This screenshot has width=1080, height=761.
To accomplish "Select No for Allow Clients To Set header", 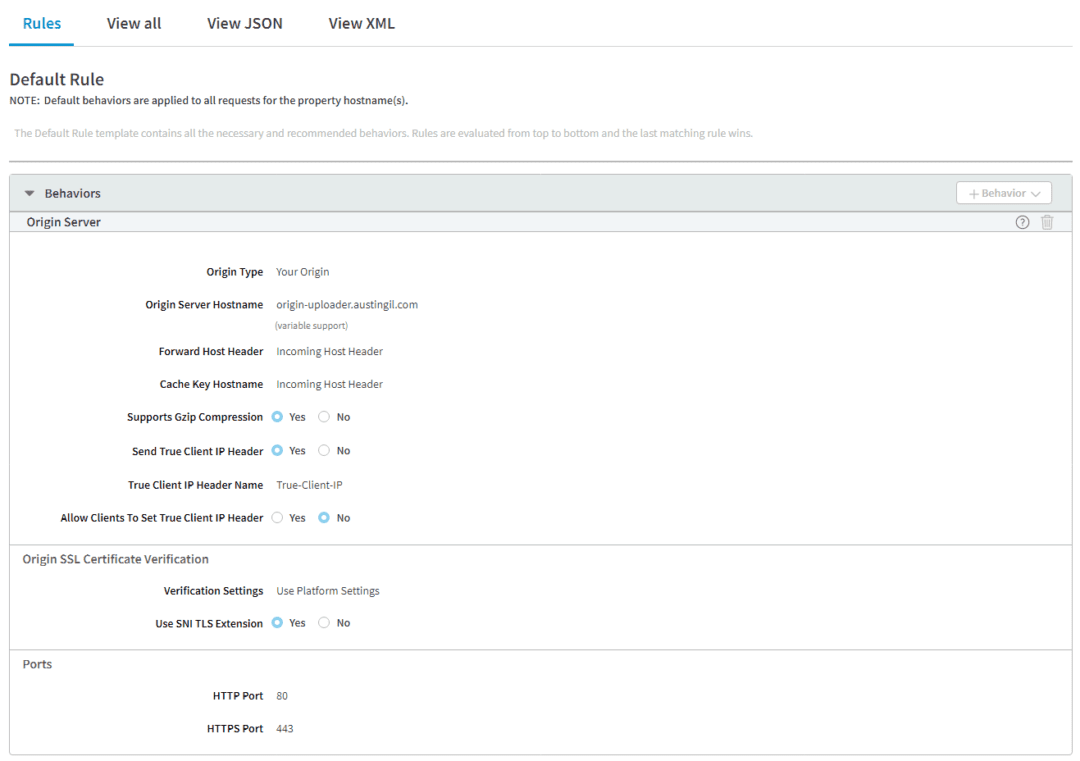I will pyautogui.click(x=324, y=518).
